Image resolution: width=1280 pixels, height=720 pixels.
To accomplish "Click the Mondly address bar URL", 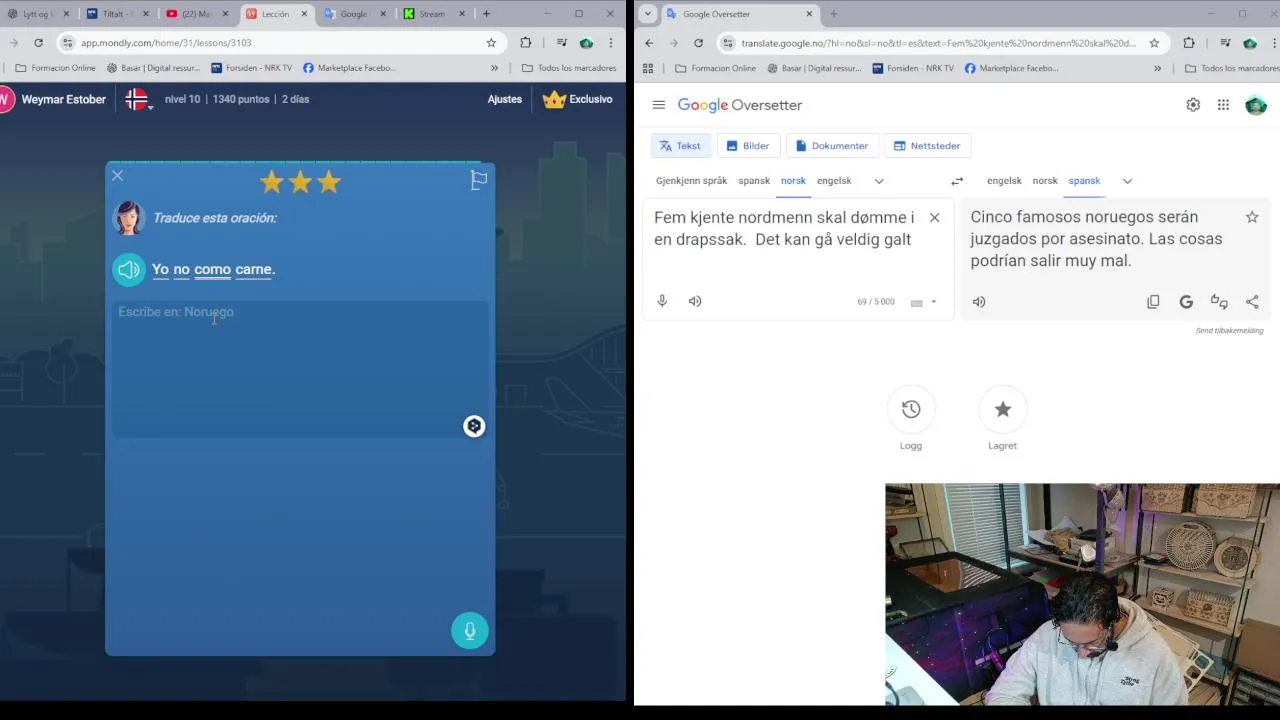I will pos(166,43).
